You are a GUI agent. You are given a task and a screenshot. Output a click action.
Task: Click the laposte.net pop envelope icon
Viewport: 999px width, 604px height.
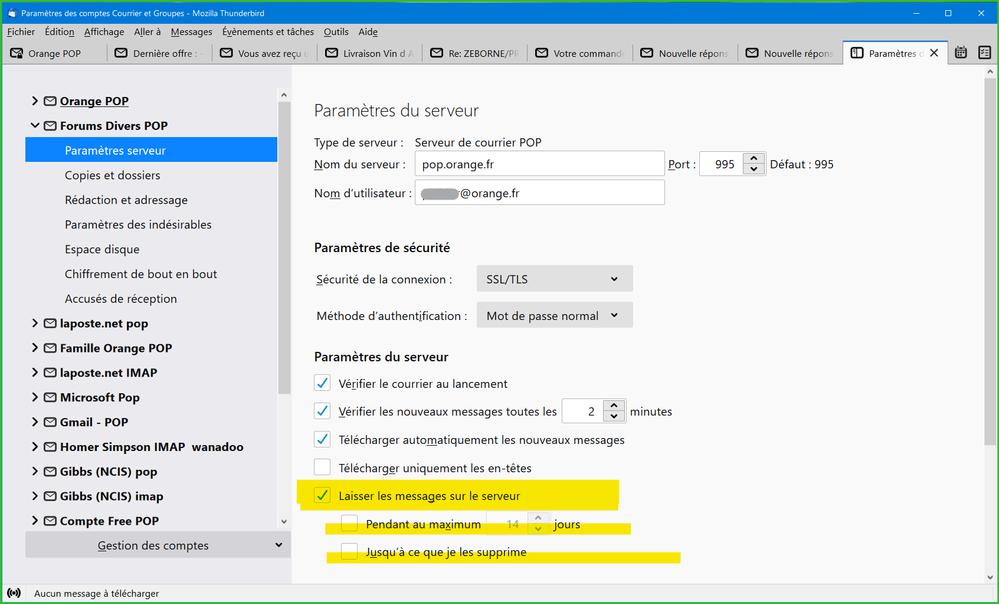click(50, 324)
